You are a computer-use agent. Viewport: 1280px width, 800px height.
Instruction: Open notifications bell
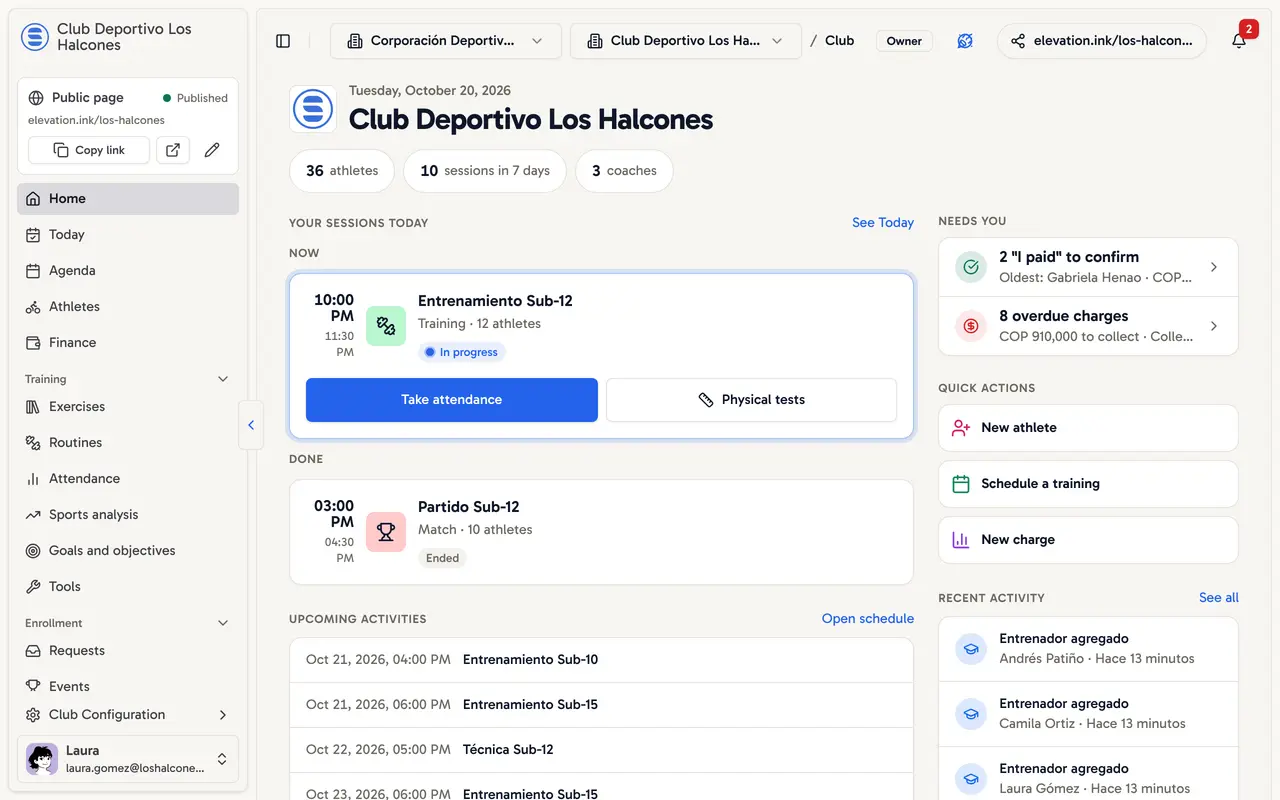[x=1239, y=41]
